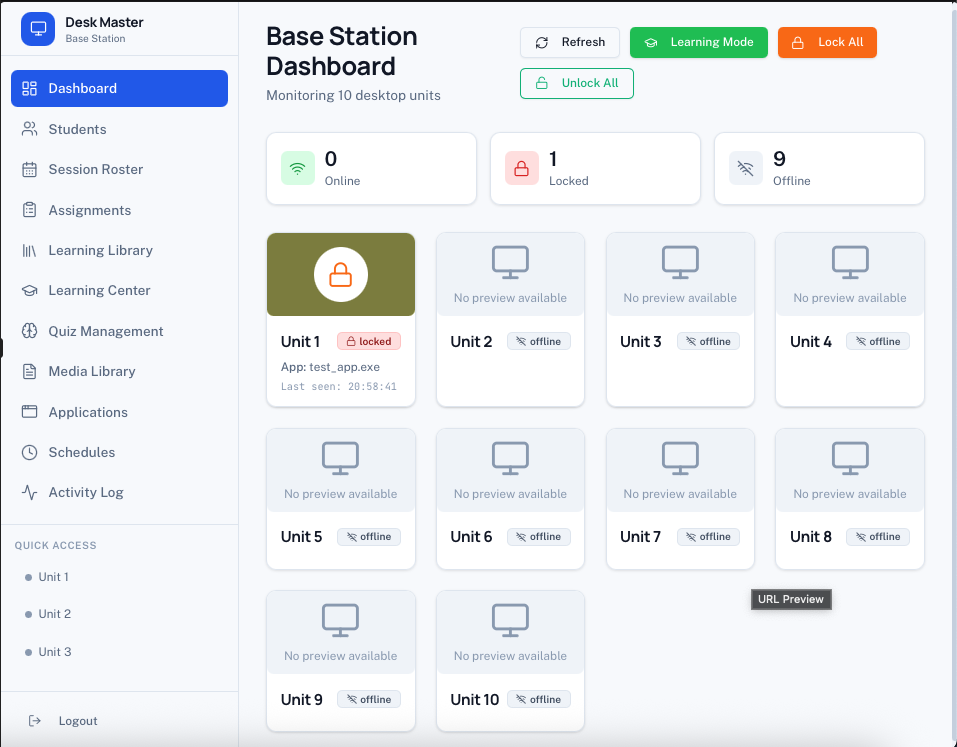The height and width of the screenshot is (747, 957).
Task: Click the green wifi Online icon
Action: click(298, 168)
